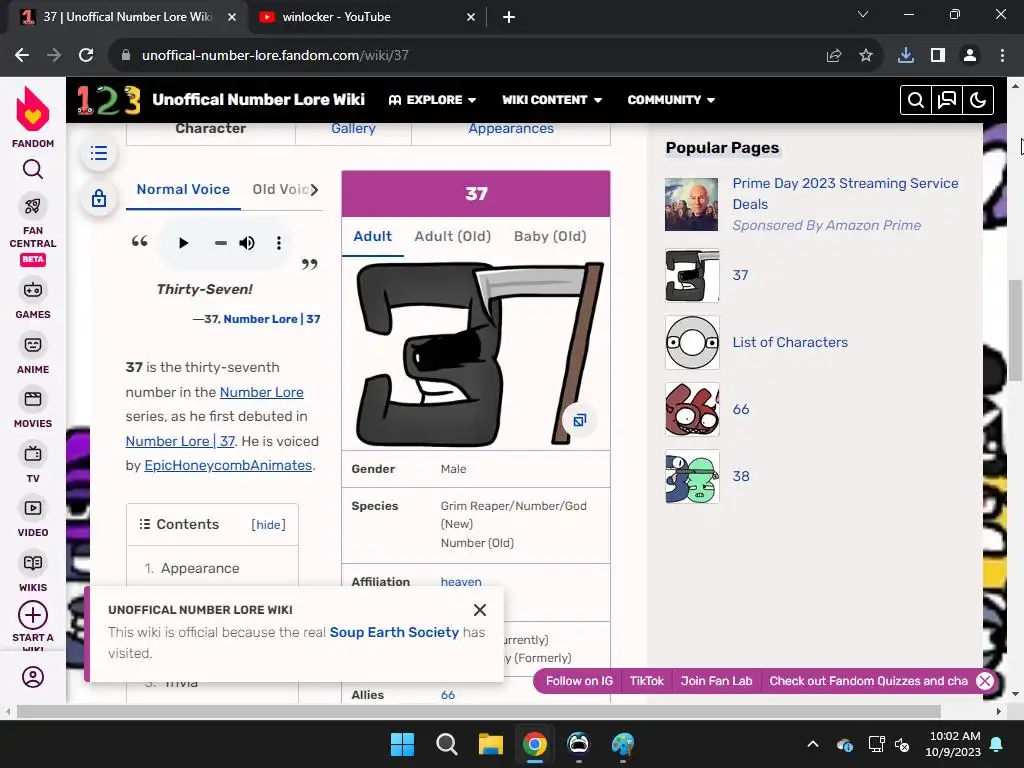The height and width of the screenshot is (768, 1024).
Task: Open Number Lore | 37 quote source link
Action: (x=272, y=319)
